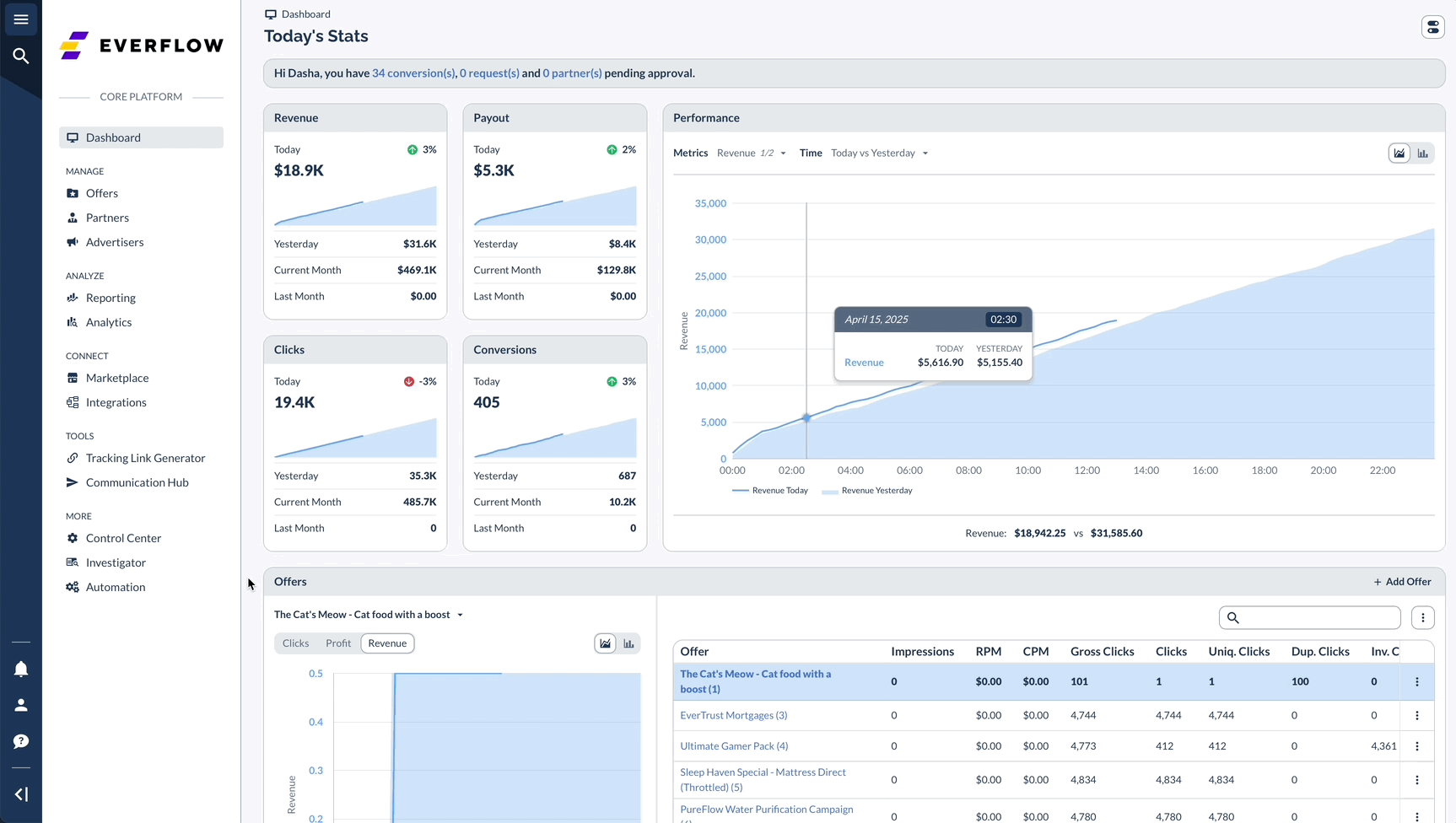Open row menu for The Cat's Meow offer
Viewport: 1456px width, 823px height.
tap(1417, 681)
